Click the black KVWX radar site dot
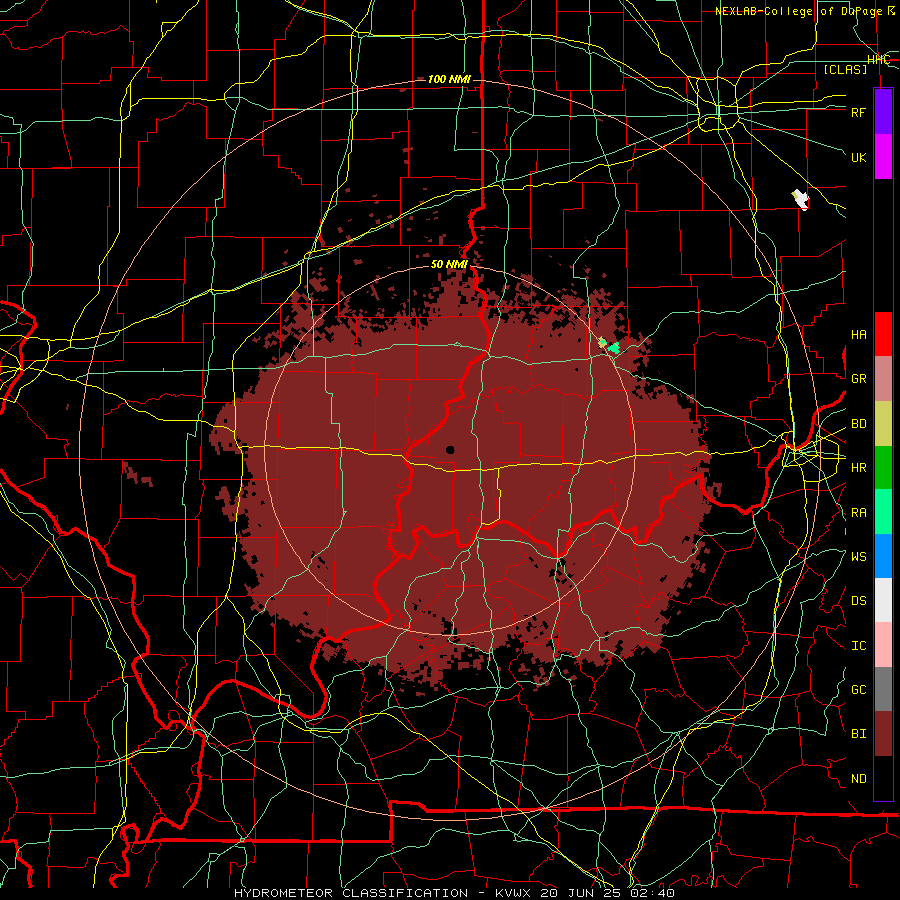Viewport: 900px width, 900px height. pos(450,450)
